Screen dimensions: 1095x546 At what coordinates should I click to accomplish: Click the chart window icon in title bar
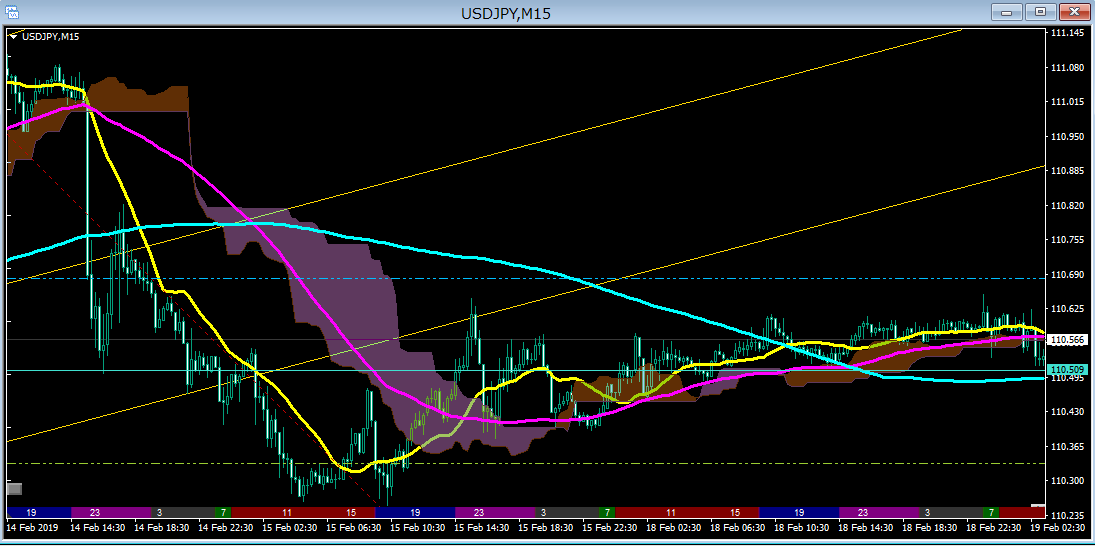pyautogui.click(x=13, y=12)
